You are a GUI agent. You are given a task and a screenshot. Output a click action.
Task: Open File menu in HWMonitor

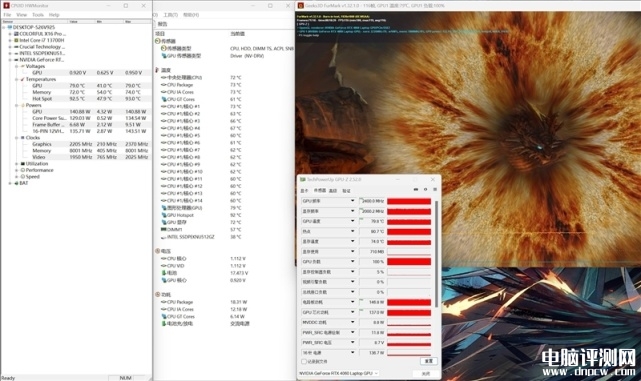click(x=7, y=15)
